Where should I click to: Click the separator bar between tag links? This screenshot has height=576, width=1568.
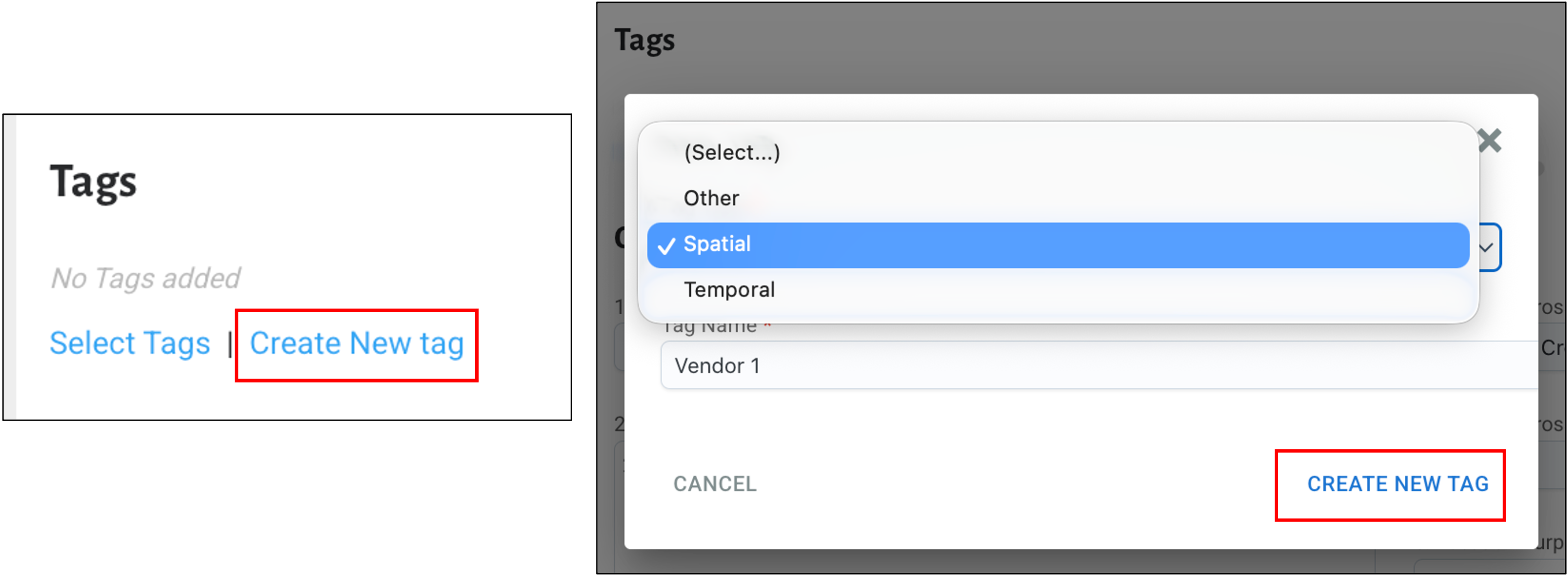230,344
